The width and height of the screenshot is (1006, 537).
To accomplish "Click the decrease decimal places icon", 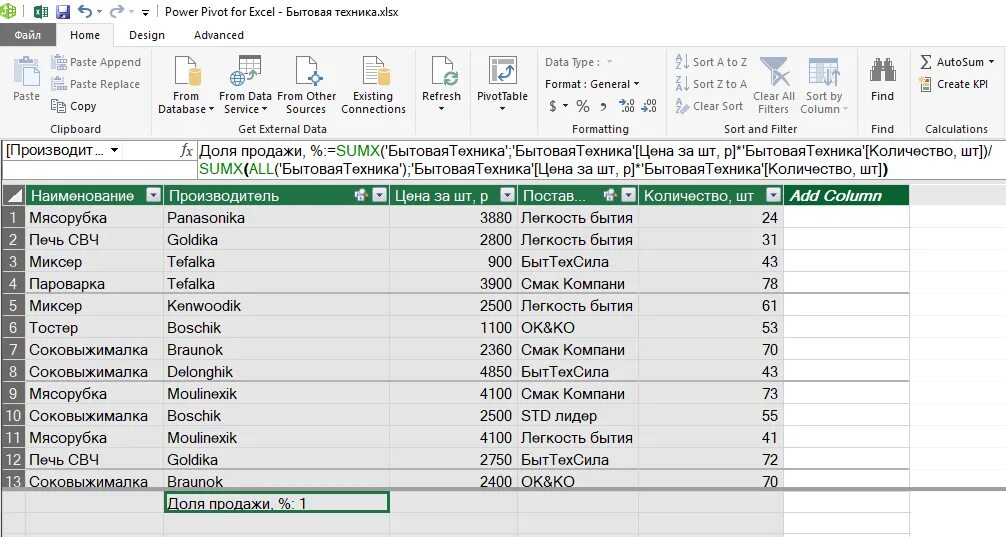I will (649, 106).
